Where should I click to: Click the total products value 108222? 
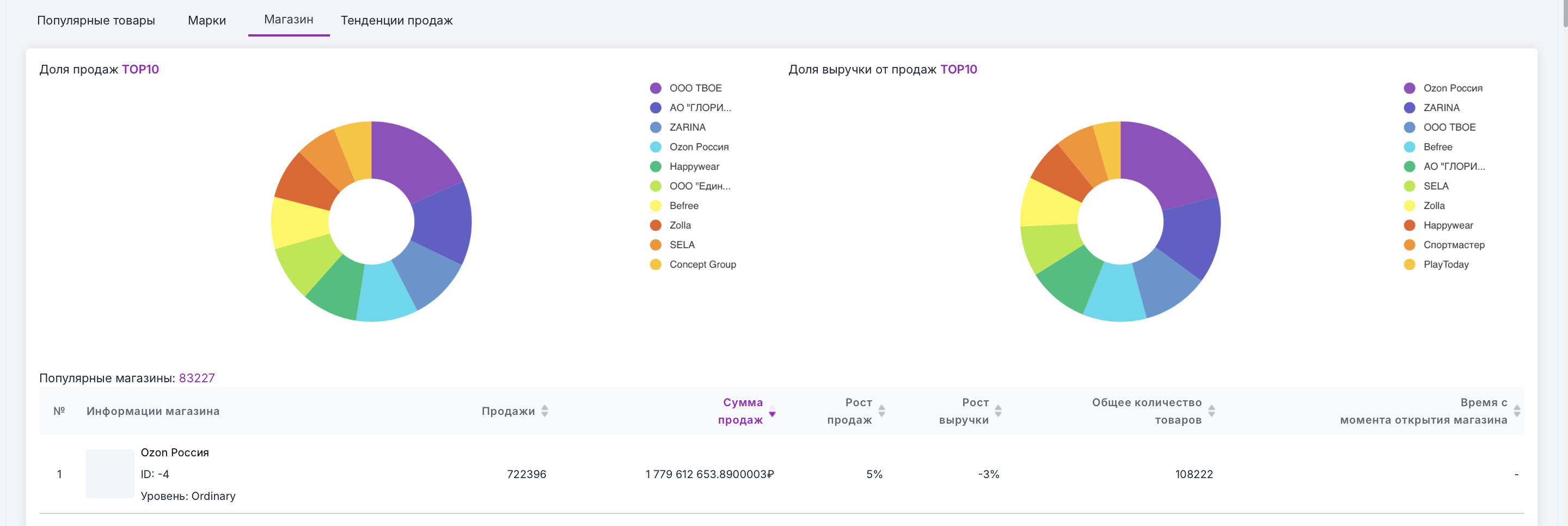[x=1193, y=474]
